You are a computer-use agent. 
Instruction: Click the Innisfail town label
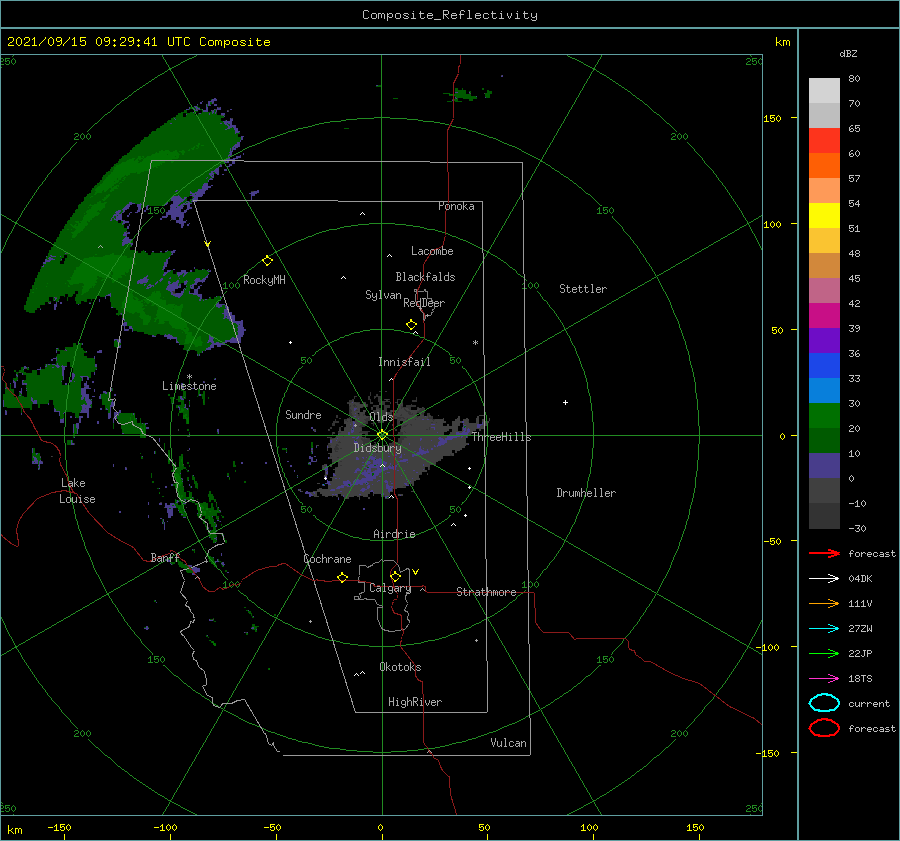(404, 362)
